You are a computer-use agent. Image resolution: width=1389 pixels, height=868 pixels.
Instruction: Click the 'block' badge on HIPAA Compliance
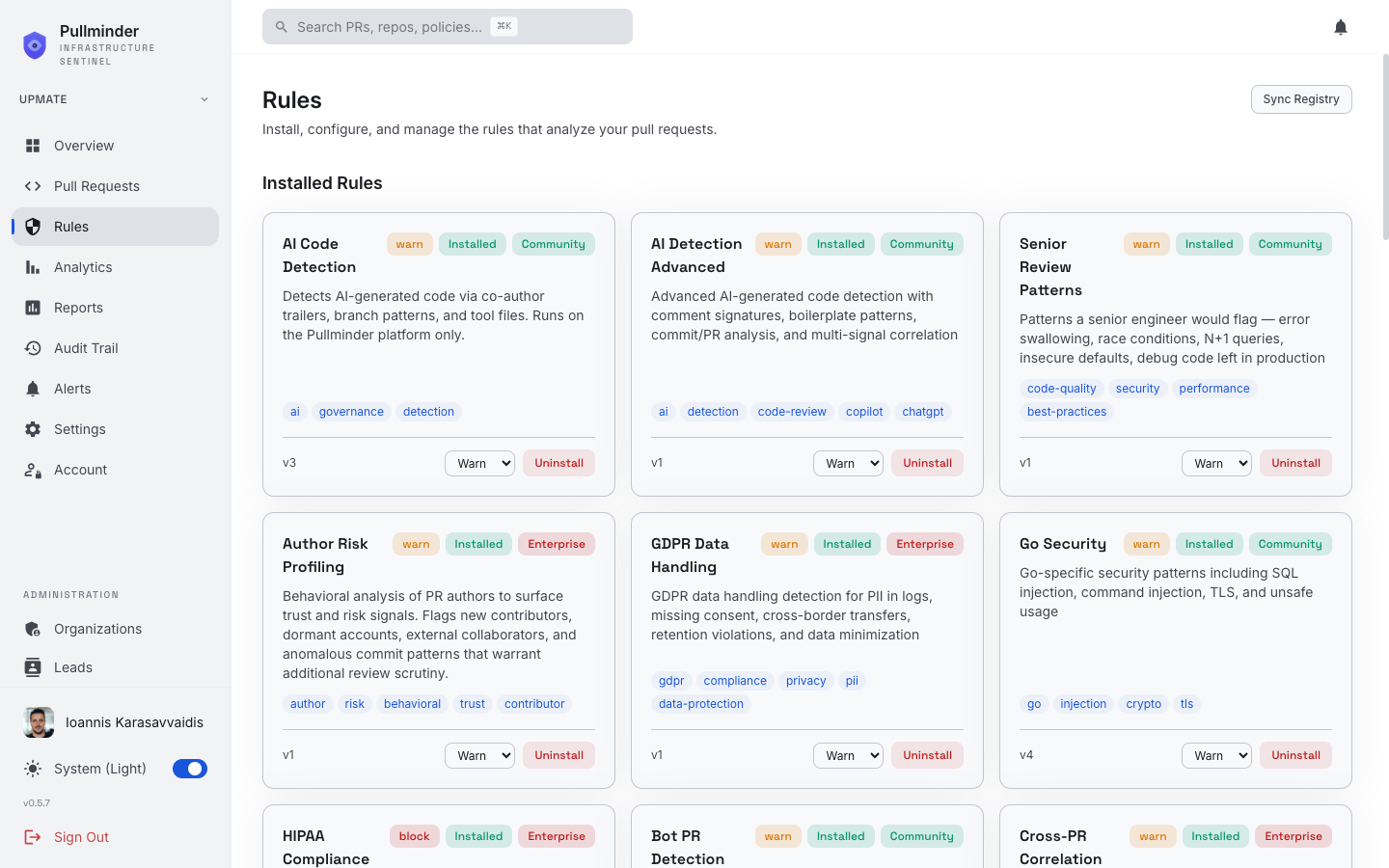415,836
